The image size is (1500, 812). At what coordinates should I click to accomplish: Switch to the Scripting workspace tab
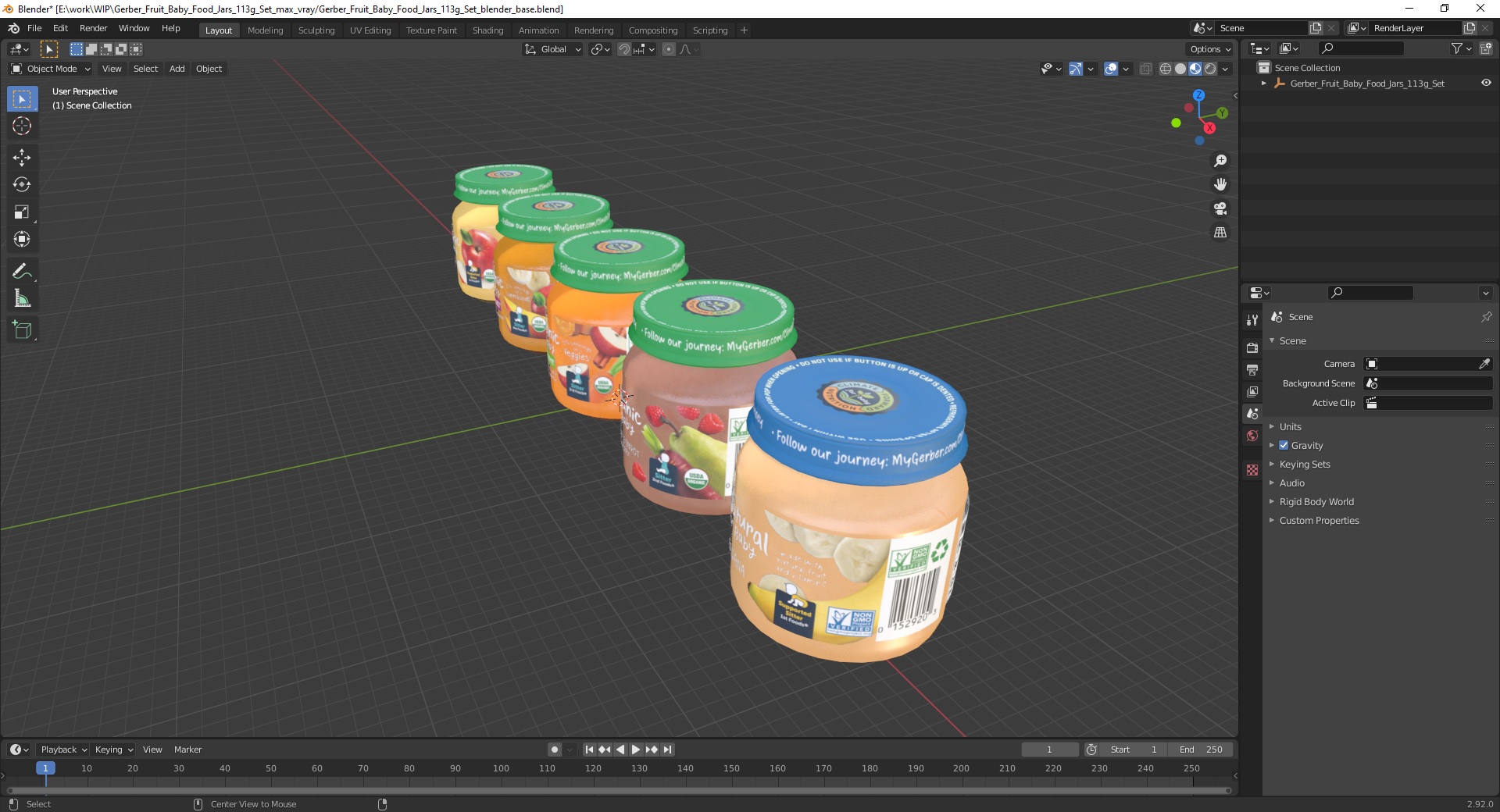pos(710,30)
